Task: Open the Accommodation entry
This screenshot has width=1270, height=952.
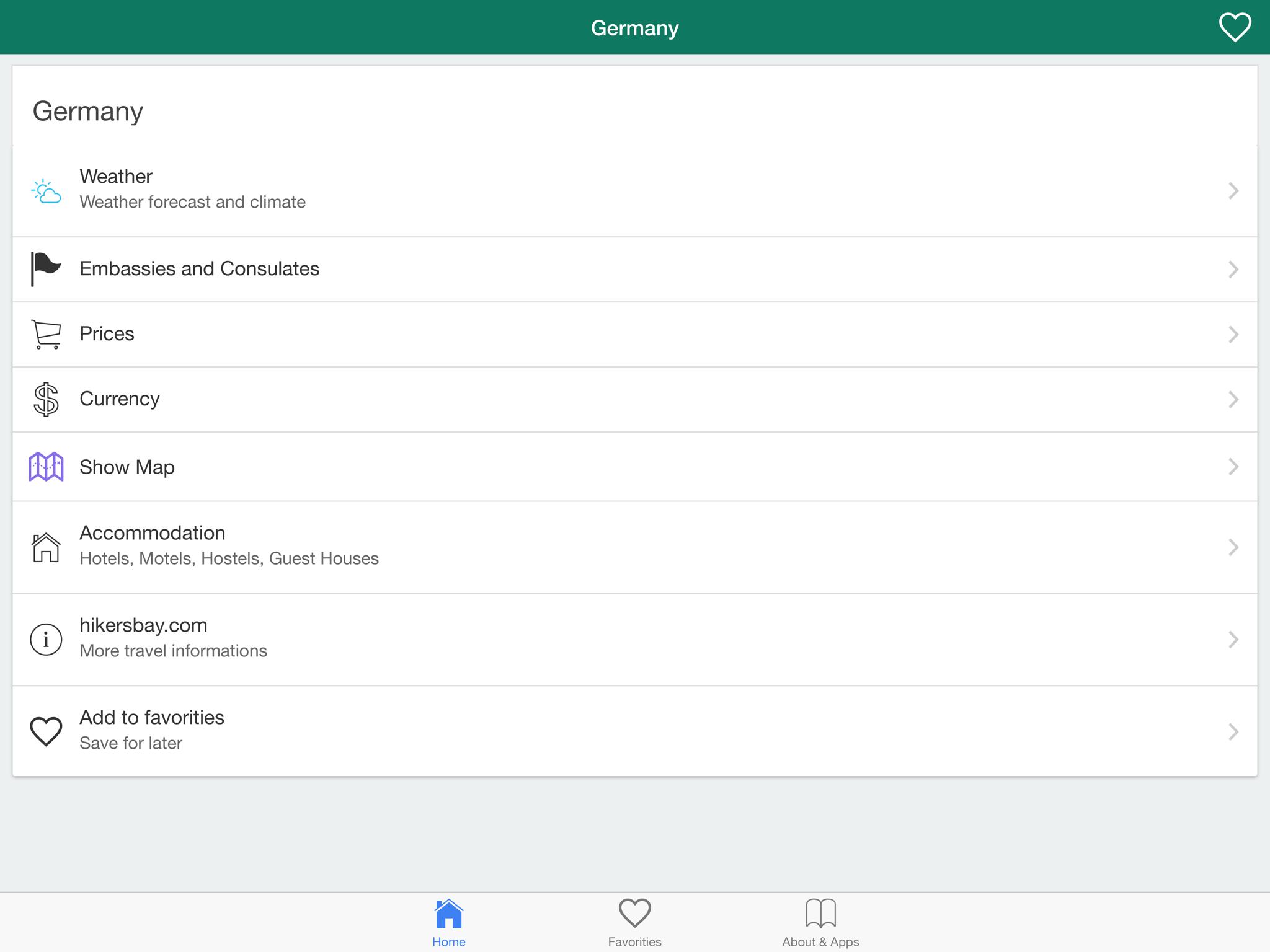Action: click(x=635, y=547)
